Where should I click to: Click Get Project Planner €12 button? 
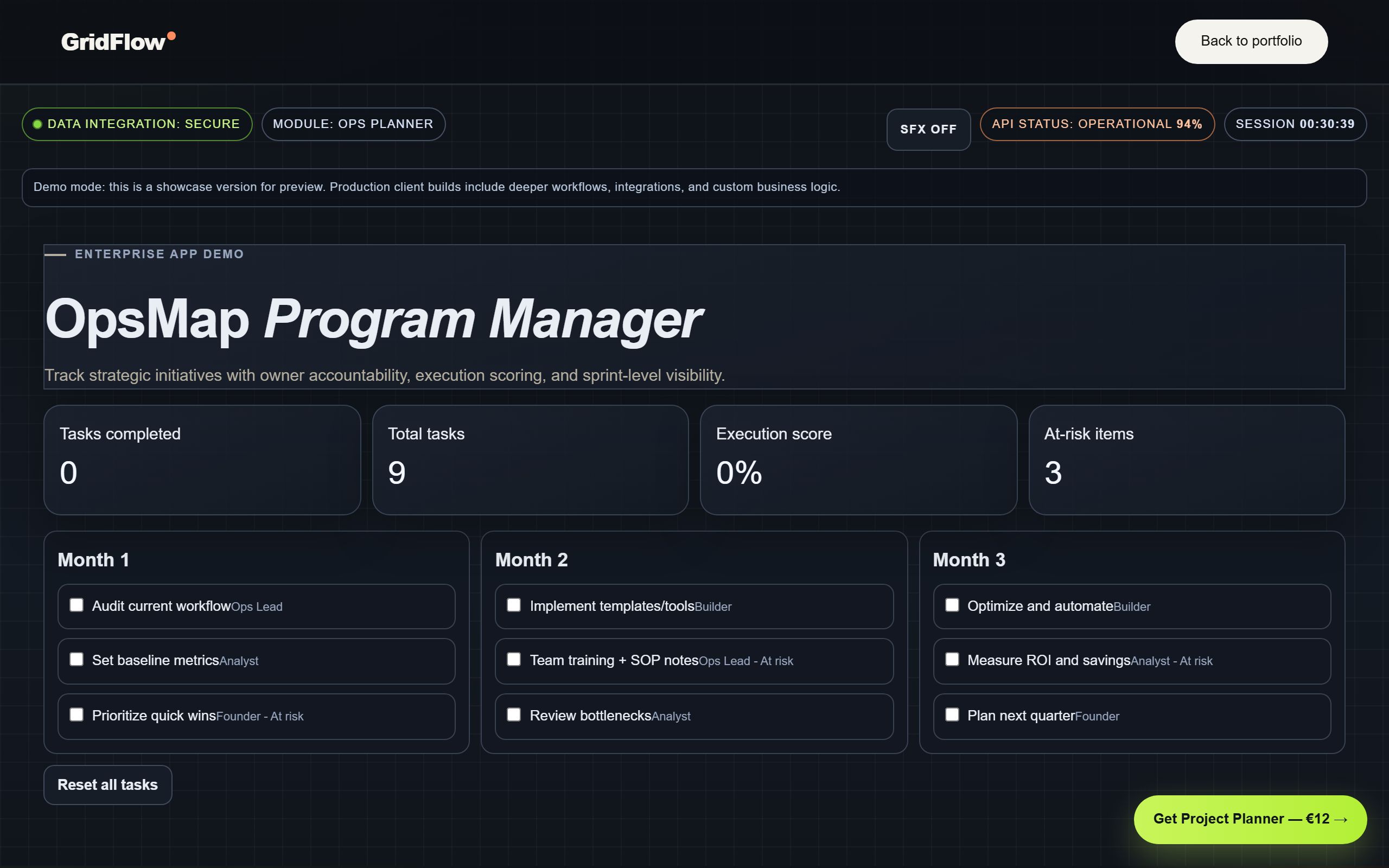pos(1250,819)
